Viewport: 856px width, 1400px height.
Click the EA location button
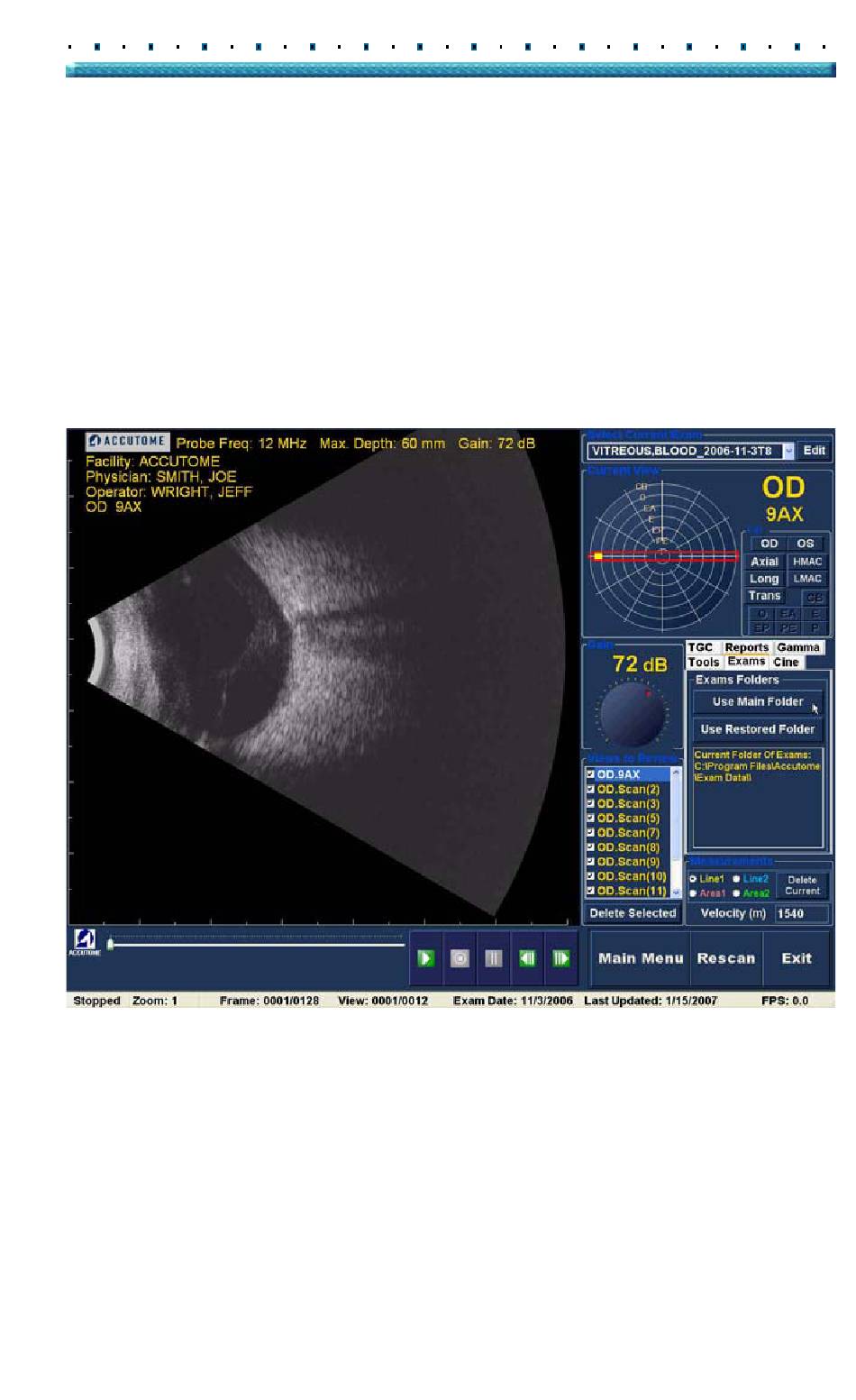click(788, 614)
